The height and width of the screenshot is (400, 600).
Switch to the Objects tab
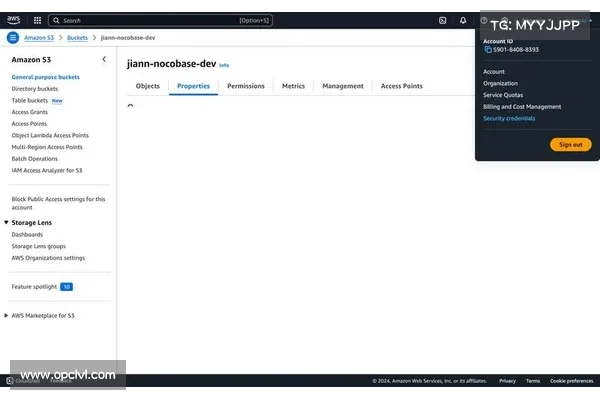(148, 86)
